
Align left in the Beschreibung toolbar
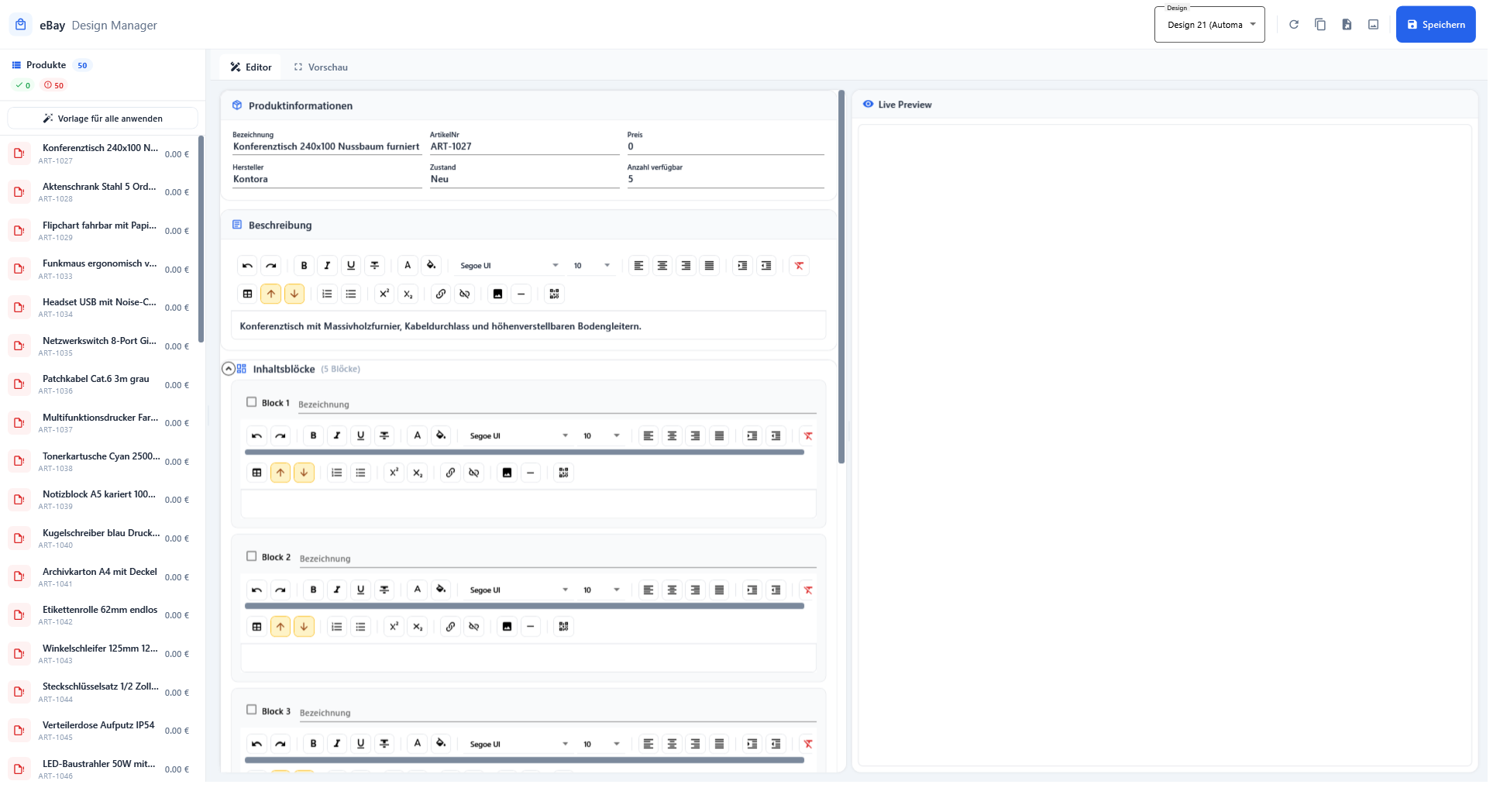coord(638,266)
